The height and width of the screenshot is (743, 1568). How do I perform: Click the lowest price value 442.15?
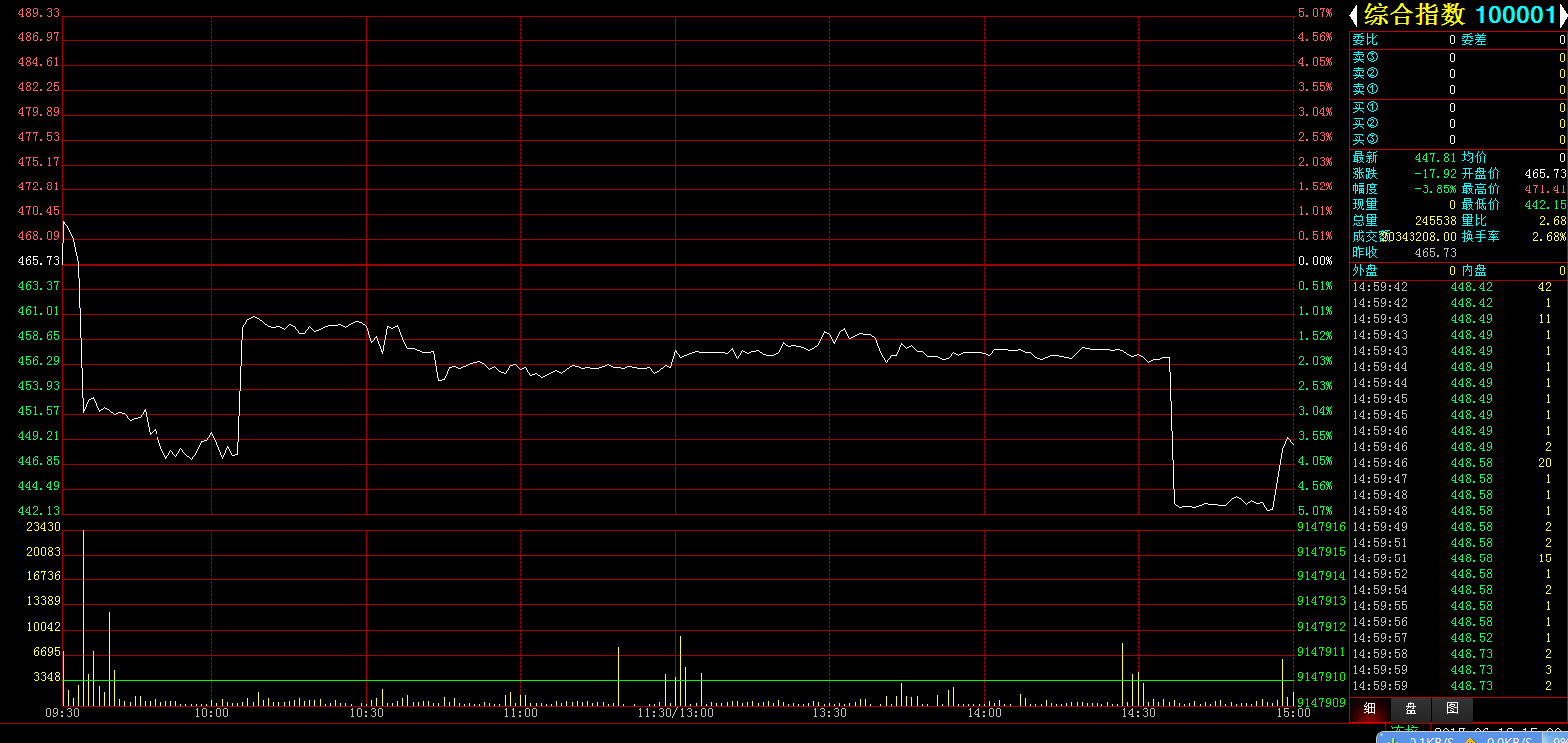point(1545,205)
